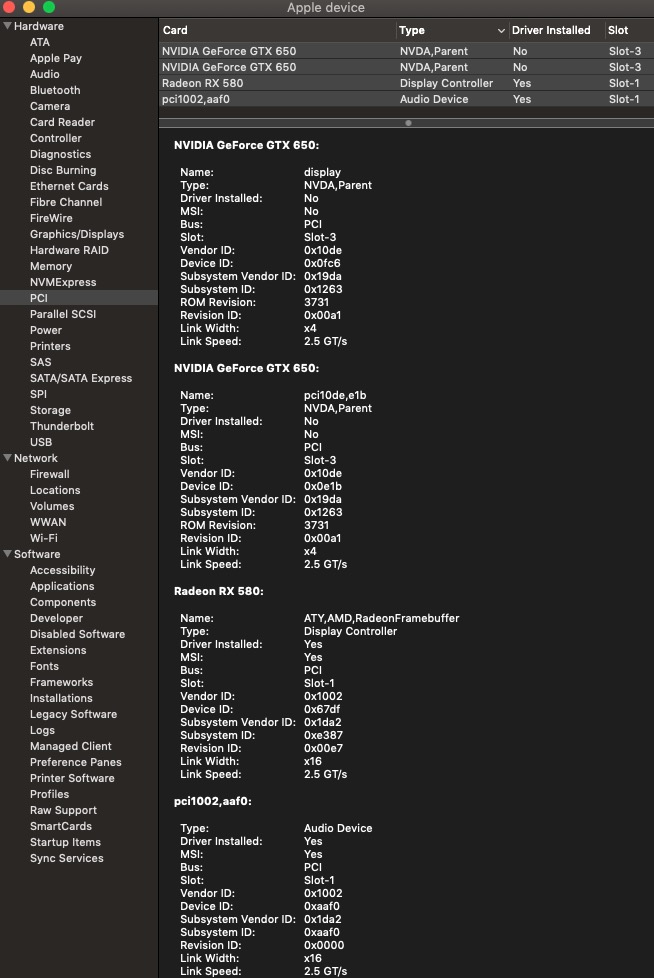This screenshot has height=978, width=654.
Task: Sort by Driver Installed column header
Action: point(551,31)
